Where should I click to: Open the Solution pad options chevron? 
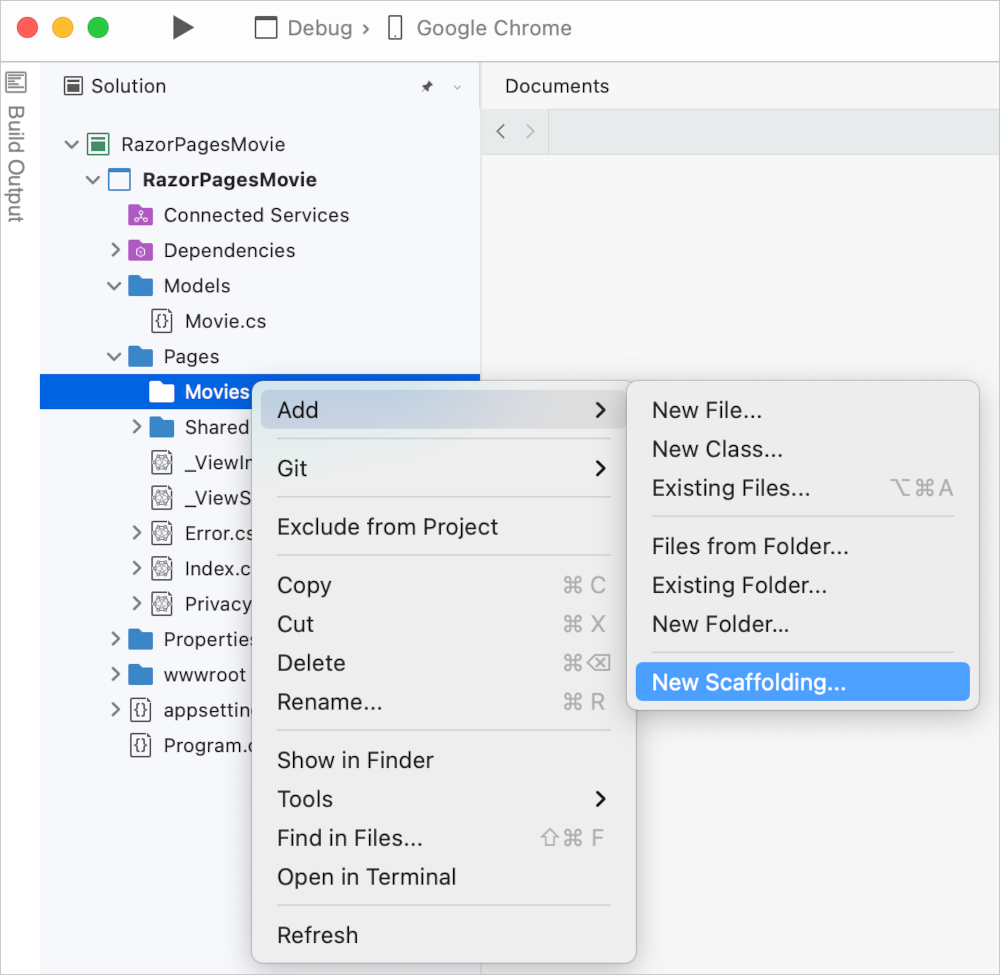pyautogui.click(x=457, y=88)
